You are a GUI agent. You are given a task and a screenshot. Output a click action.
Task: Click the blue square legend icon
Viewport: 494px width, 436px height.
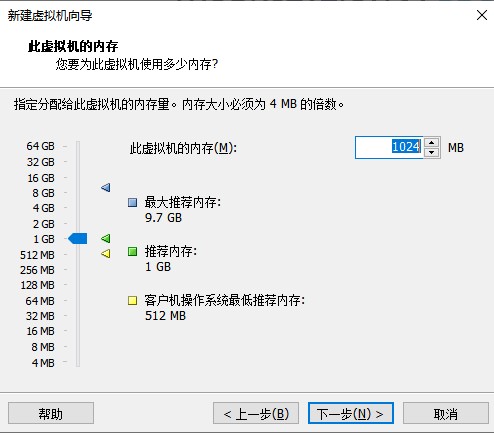click(x=133, y=202)
